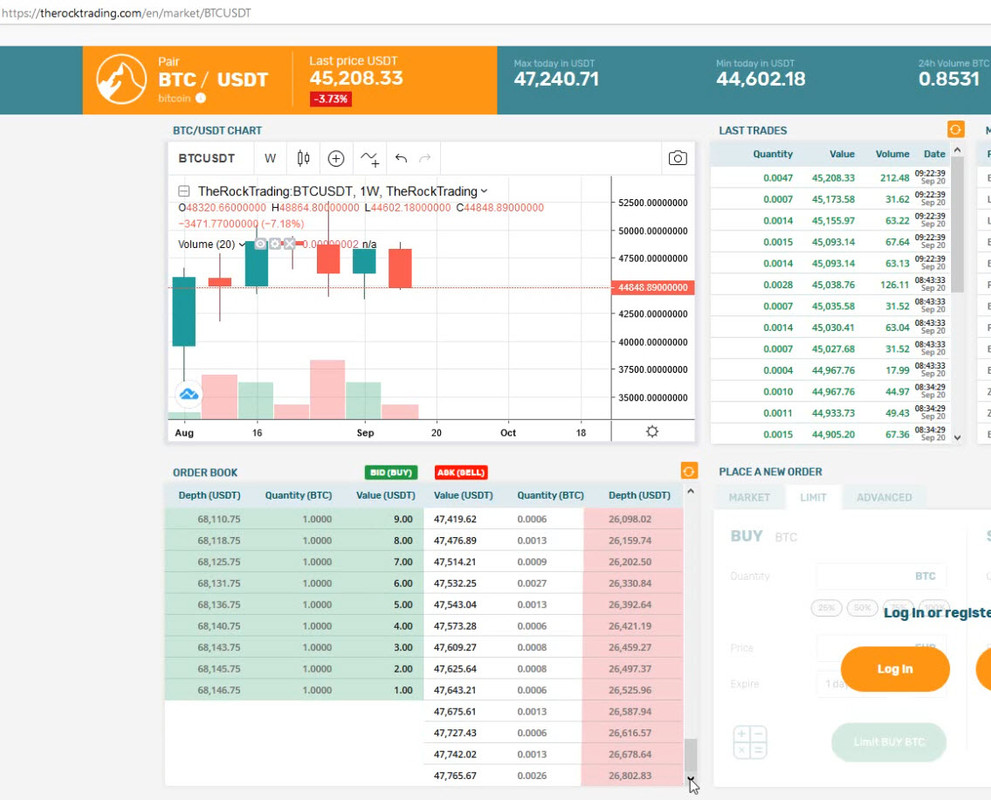Select last trade row with value 45,155.97

(830, 221)
